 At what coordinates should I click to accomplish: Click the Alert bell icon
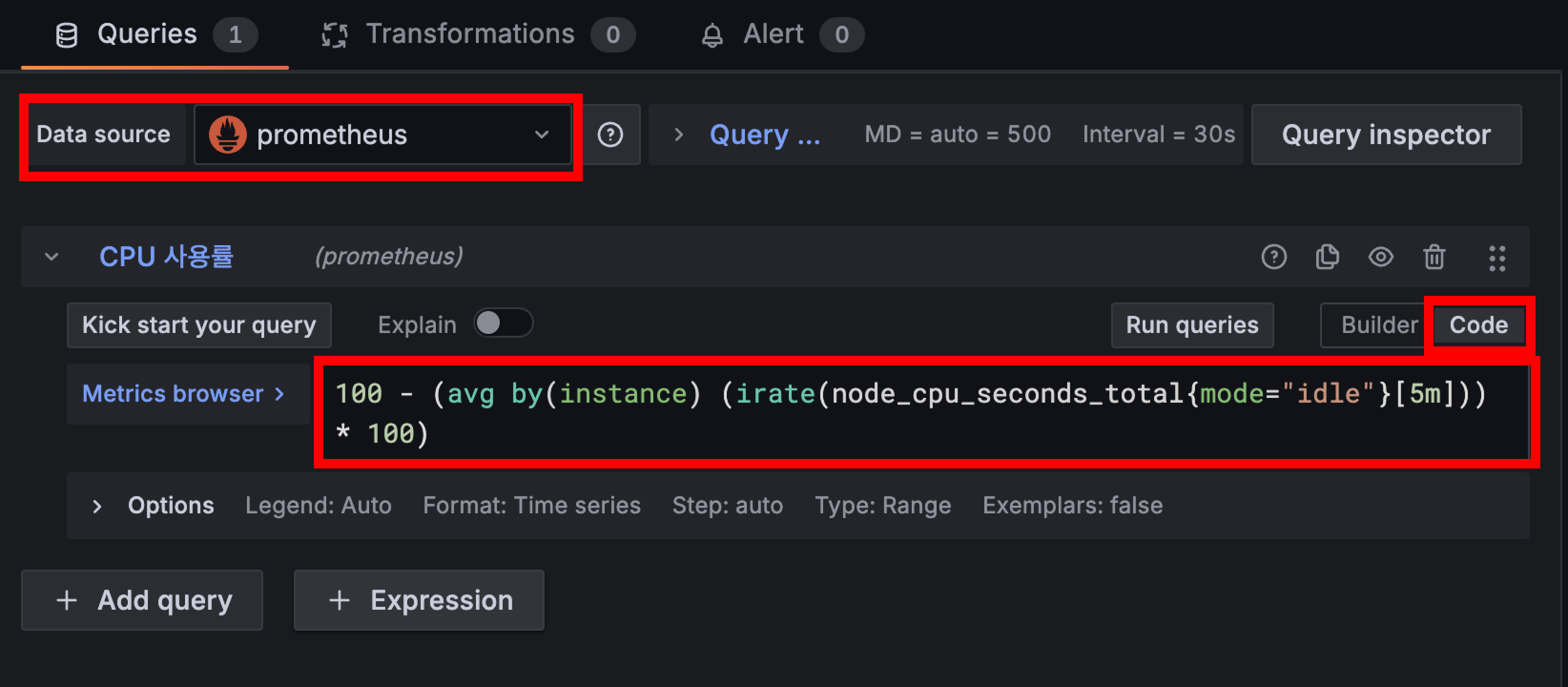click(712, 35)
